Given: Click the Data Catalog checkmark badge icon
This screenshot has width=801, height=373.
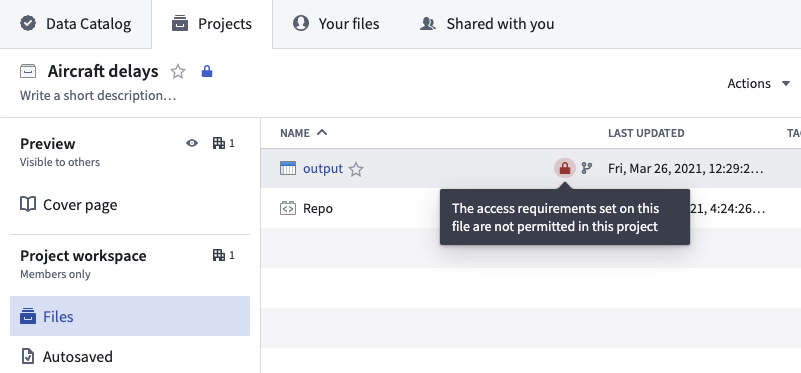Looking at the screenshot, I should click(28, 24).
